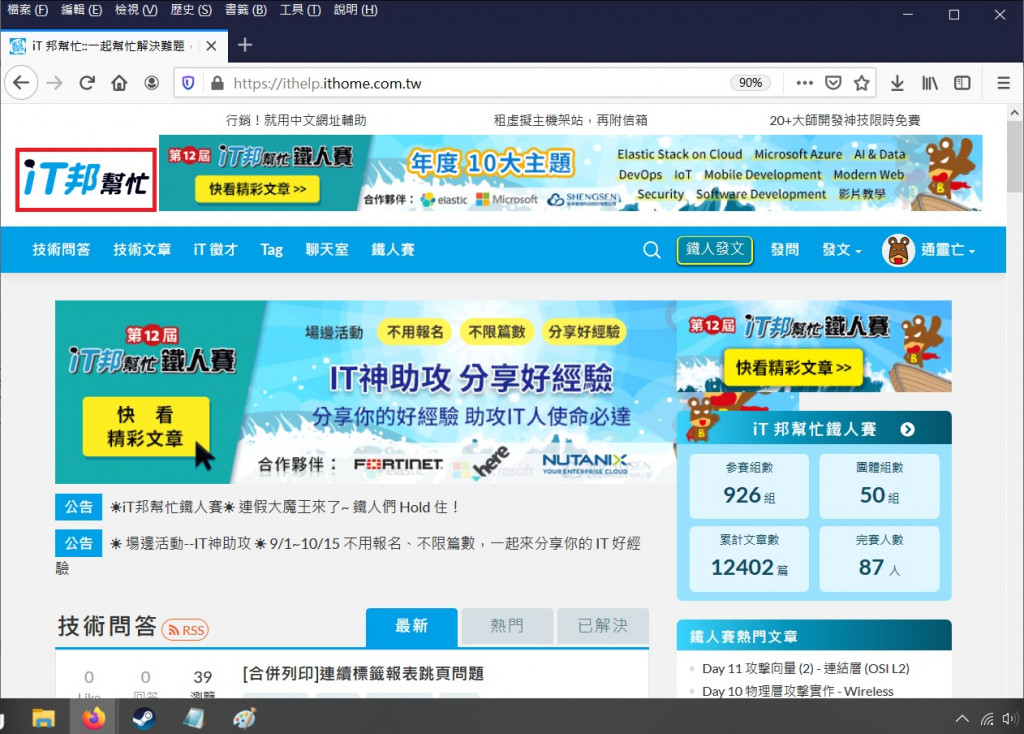Click the 鐵人發文 button
The height and width of the screenshot is (734, 1024).
click(714, 249)
